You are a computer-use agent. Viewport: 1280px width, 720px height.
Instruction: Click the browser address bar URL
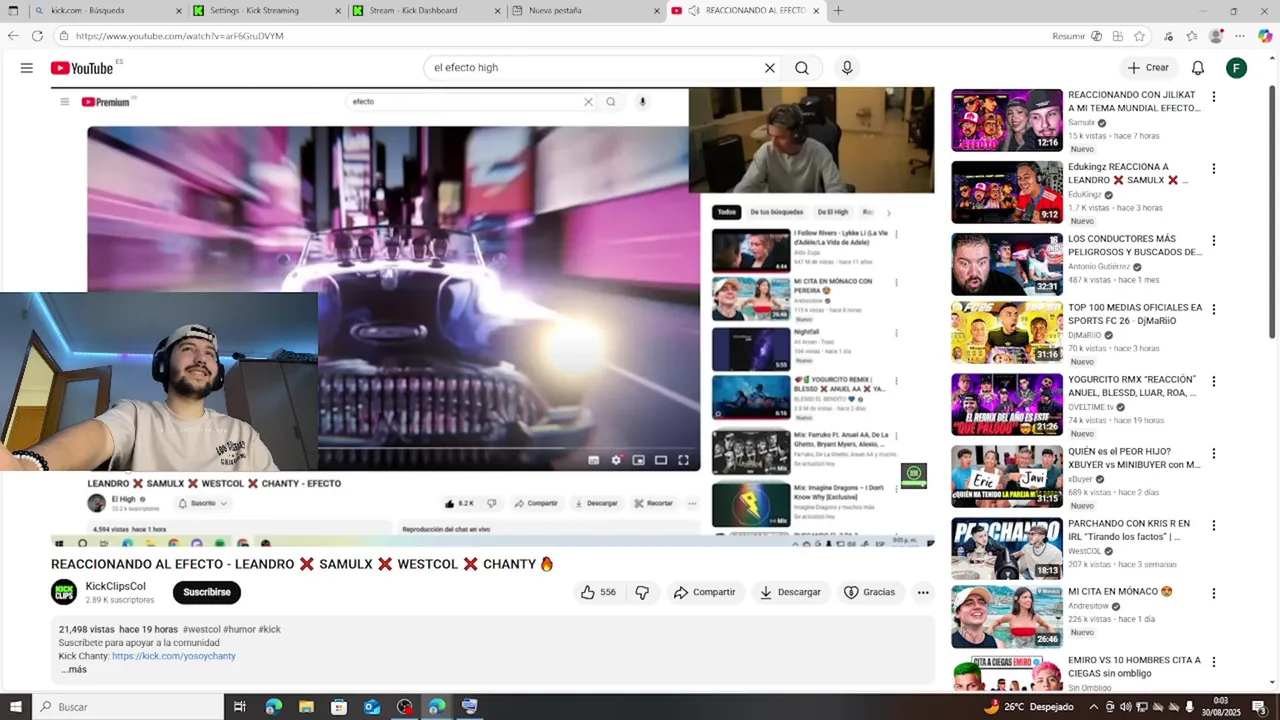click(180, 36)
